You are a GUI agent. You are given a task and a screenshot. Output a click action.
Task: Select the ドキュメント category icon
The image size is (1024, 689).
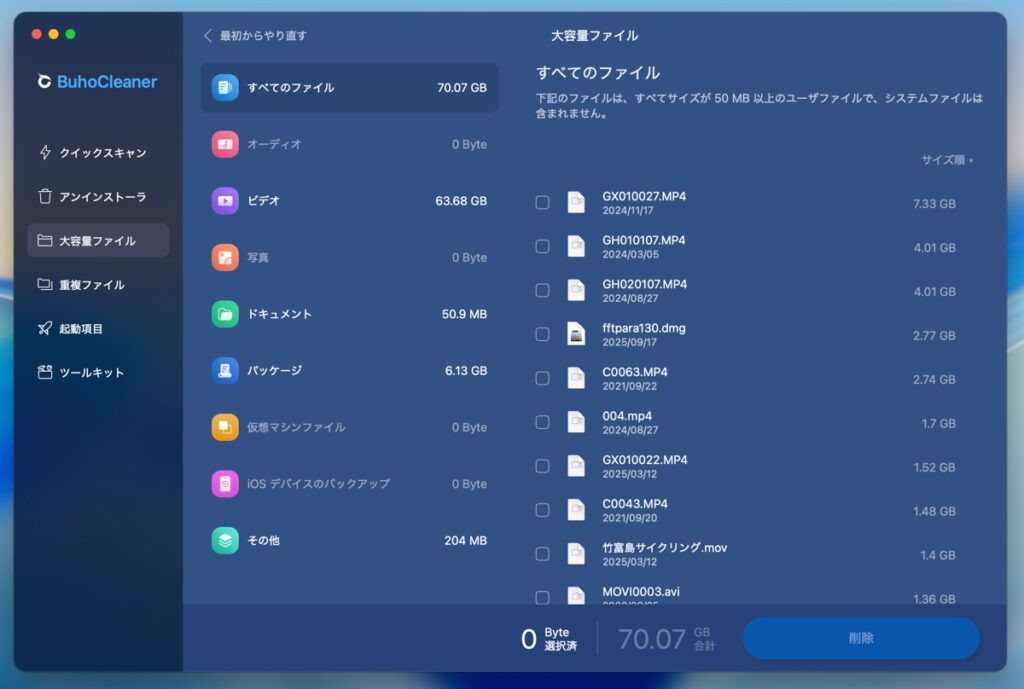click(225, 314)
